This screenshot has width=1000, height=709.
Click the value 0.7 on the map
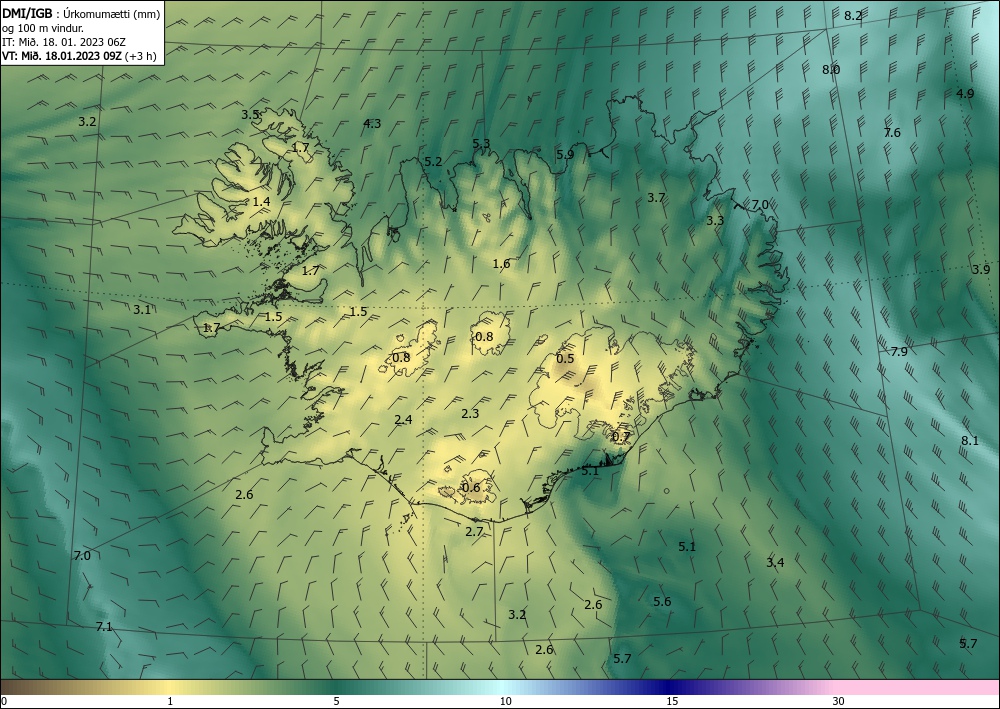point(621,437)
